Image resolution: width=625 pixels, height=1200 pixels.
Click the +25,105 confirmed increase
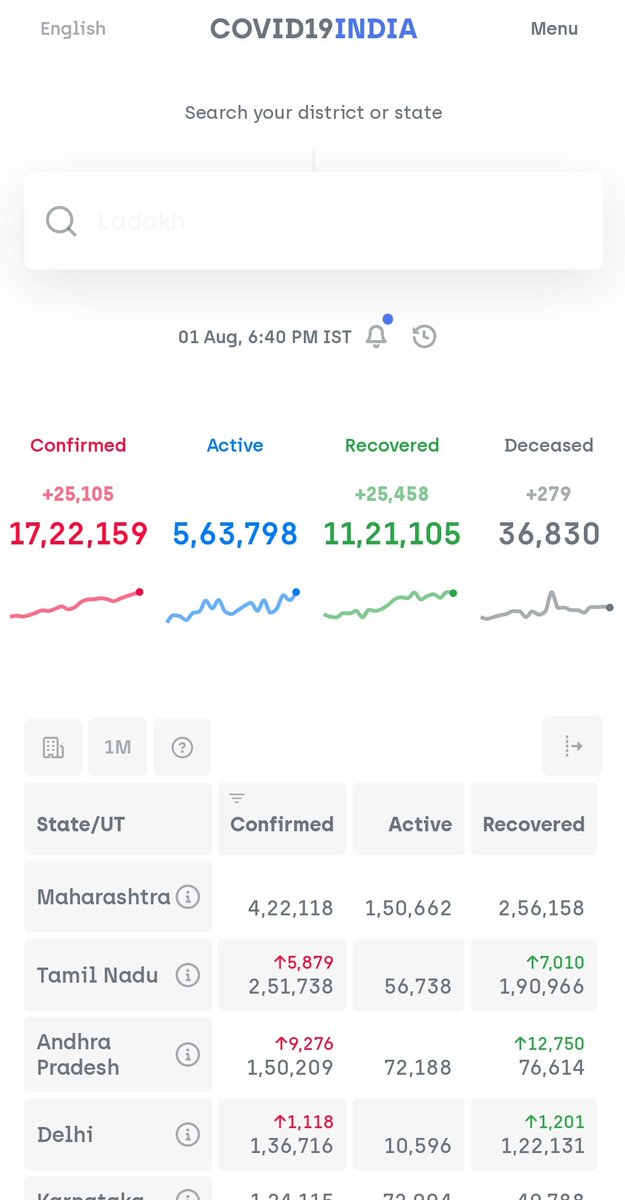point(78,494)
